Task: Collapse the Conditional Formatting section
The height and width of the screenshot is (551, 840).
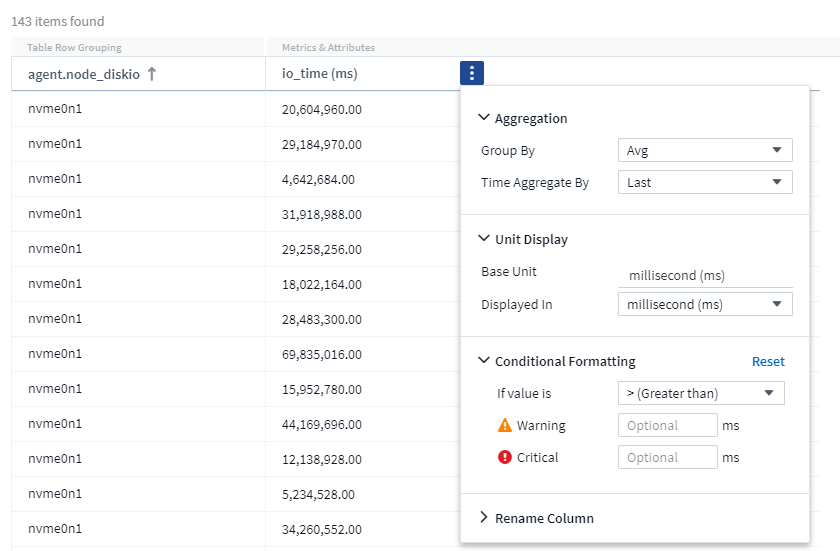Action: point(485,361)
